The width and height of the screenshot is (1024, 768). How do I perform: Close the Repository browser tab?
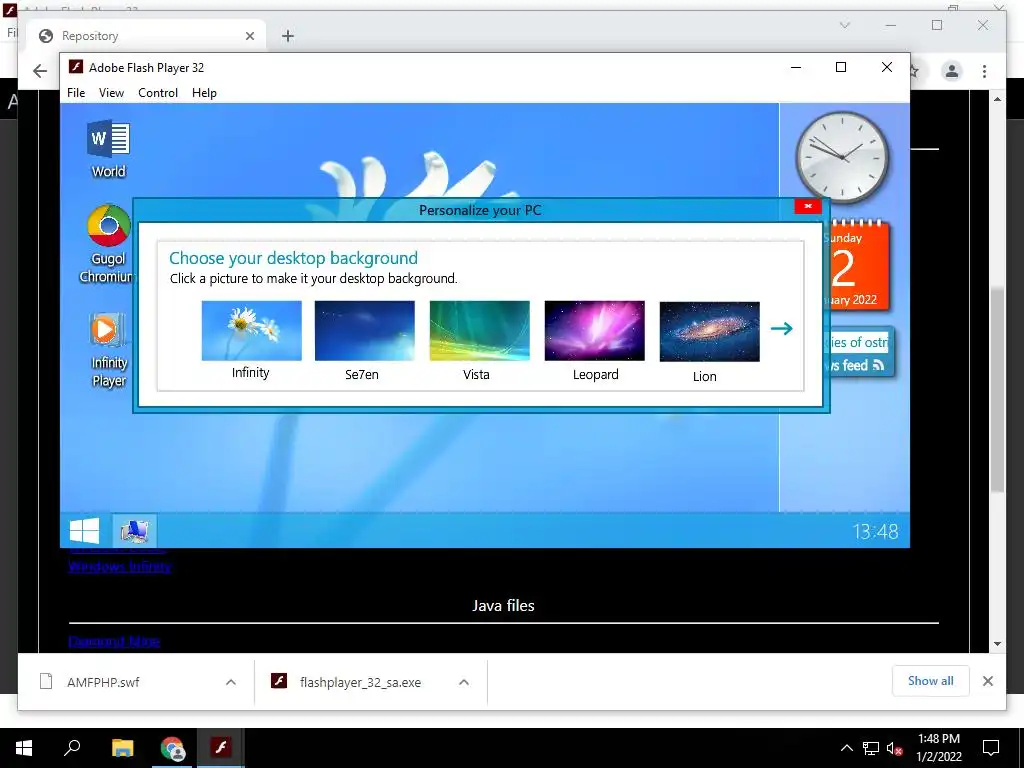[x=249, y=36]
